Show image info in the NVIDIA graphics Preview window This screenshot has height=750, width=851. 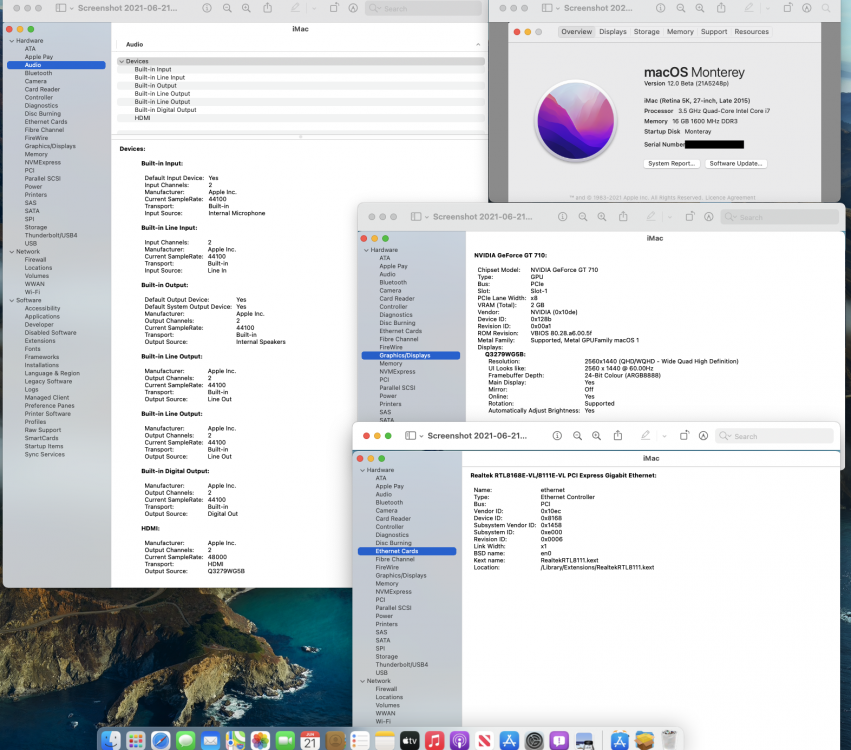coord(562,217)
